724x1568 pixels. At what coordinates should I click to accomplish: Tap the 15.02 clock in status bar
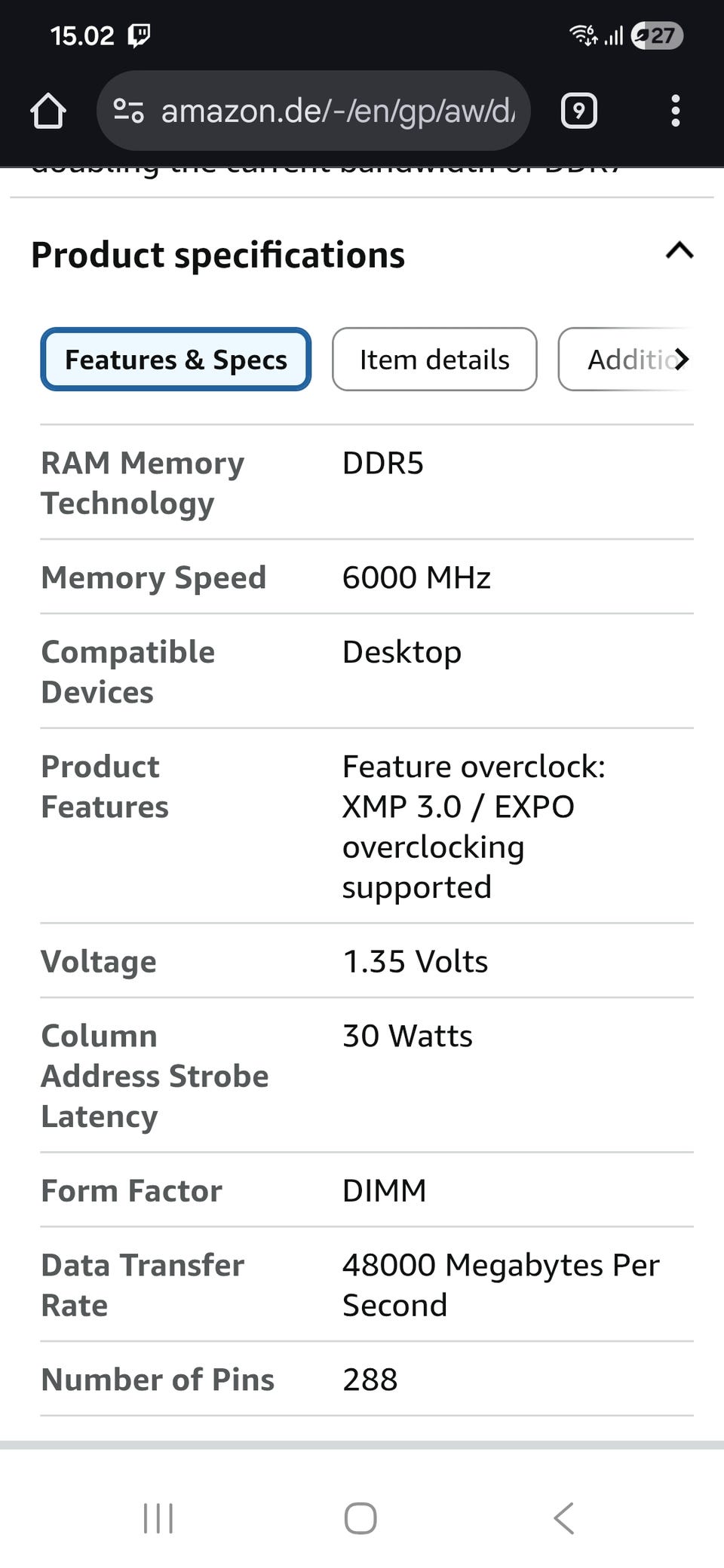[x=82, y=35]
